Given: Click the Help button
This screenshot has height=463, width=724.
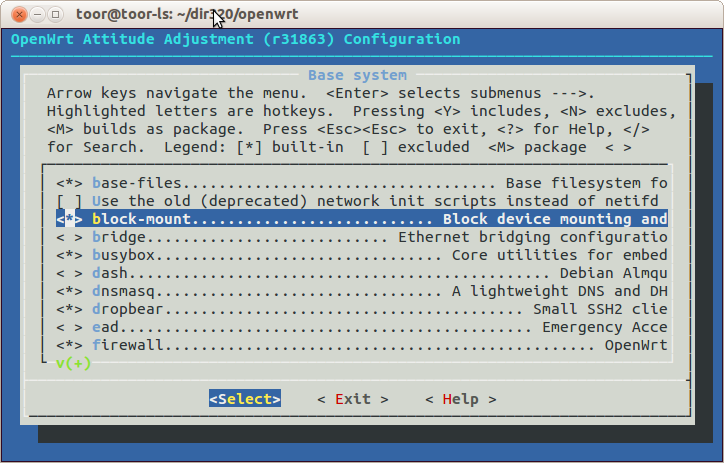Looking at the screenshot, I should coord(460,399).
